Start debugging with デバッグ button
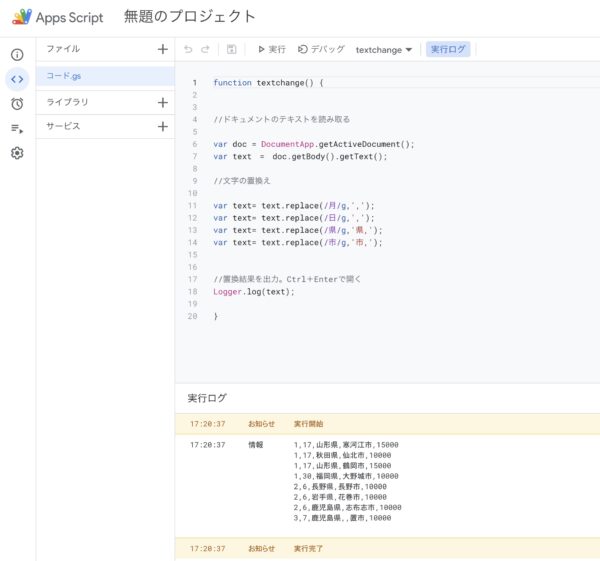Image resolution: width=600 pixels, height=561 pixels. 321,49
